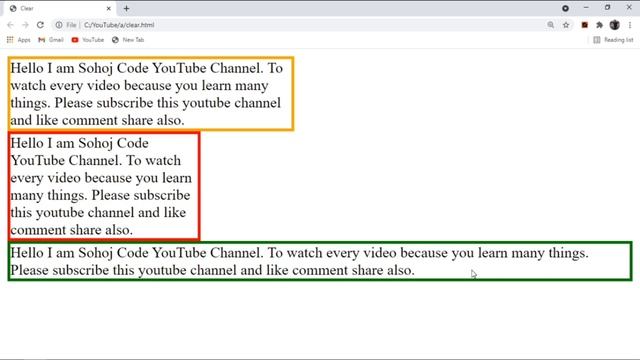Open the Reading list panel
Image resolution: width=640 pixels, height=360 pixels.
click(x=613, y=40)
